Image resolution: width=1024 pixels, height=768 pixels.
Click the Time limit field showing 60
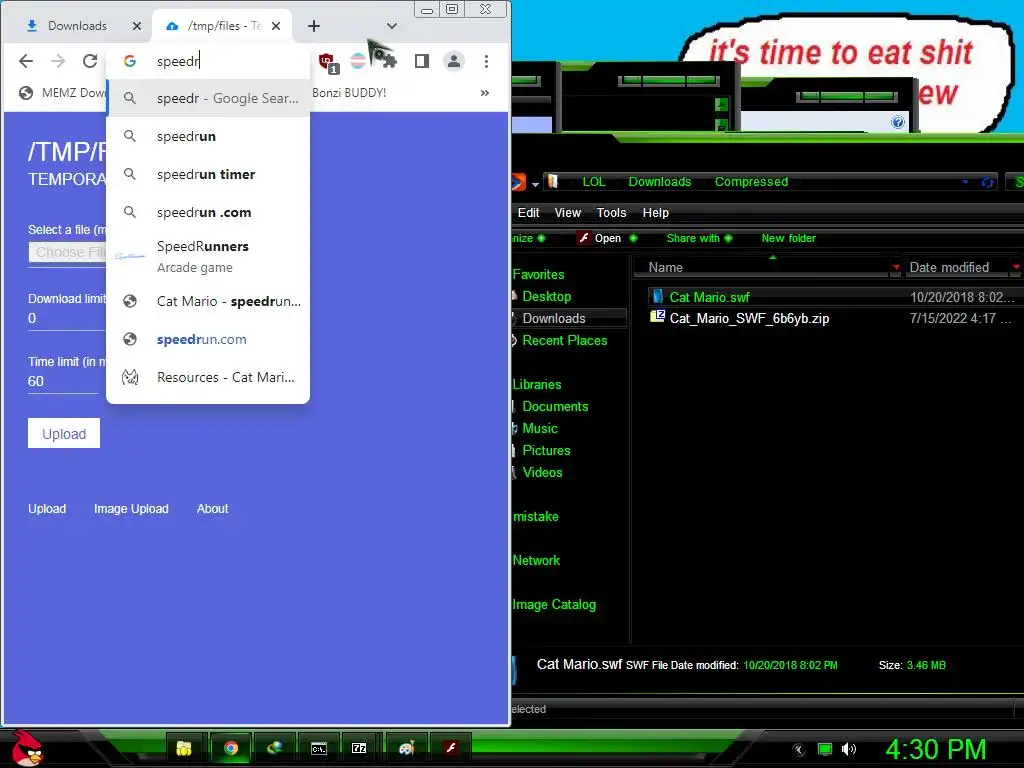(x=63, y=381)
